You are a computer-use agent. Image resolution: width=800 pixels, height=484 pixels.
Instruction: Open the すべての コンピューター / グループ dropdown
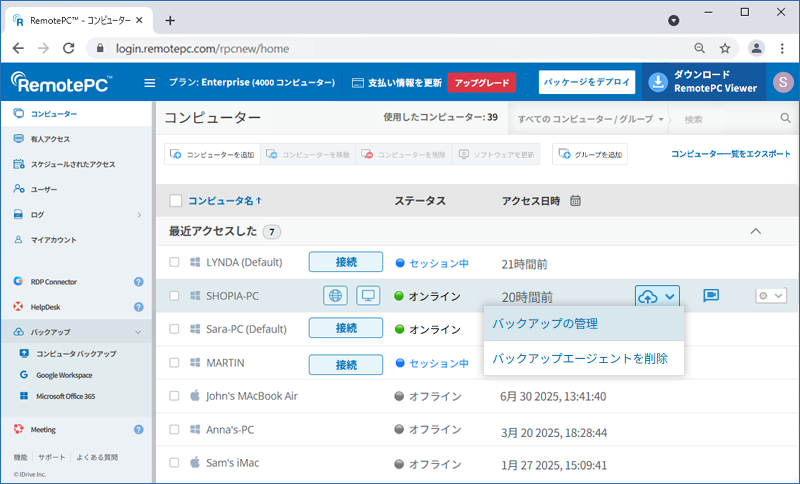pyautogui.click(x=590, y=119)
